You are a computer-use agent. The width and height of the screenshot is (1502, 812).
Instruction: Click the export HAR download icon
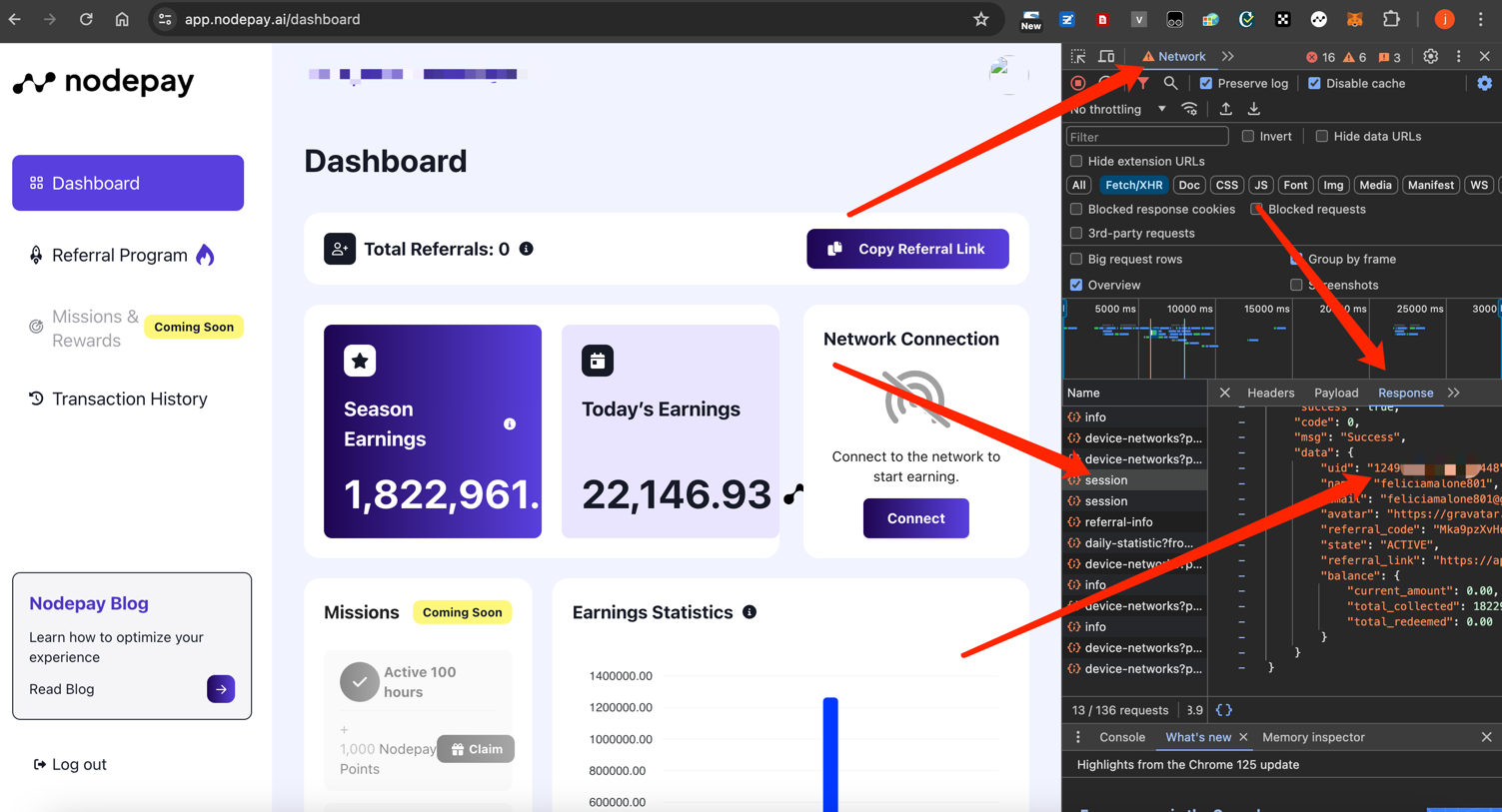(x=1254, y=109)
